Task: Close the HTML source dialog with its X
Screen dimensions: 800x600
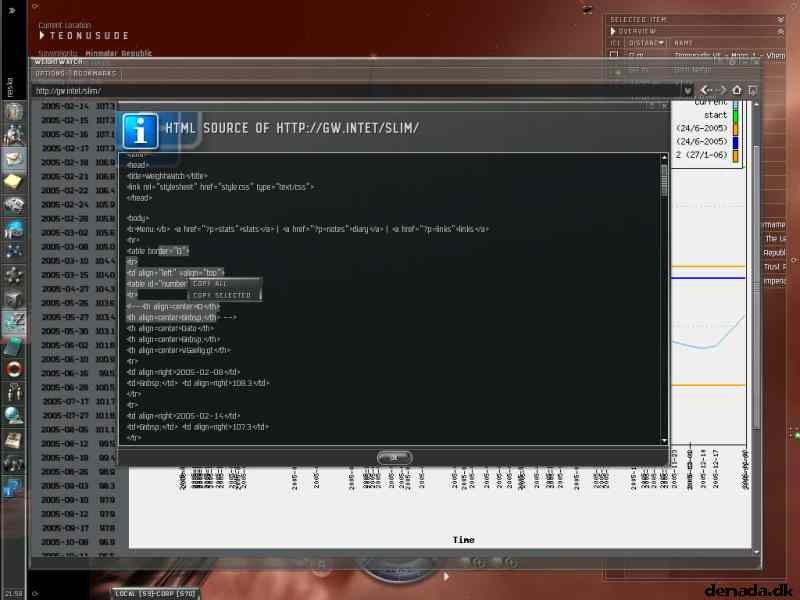Action: pyautogui.click(x=663, y=106)
